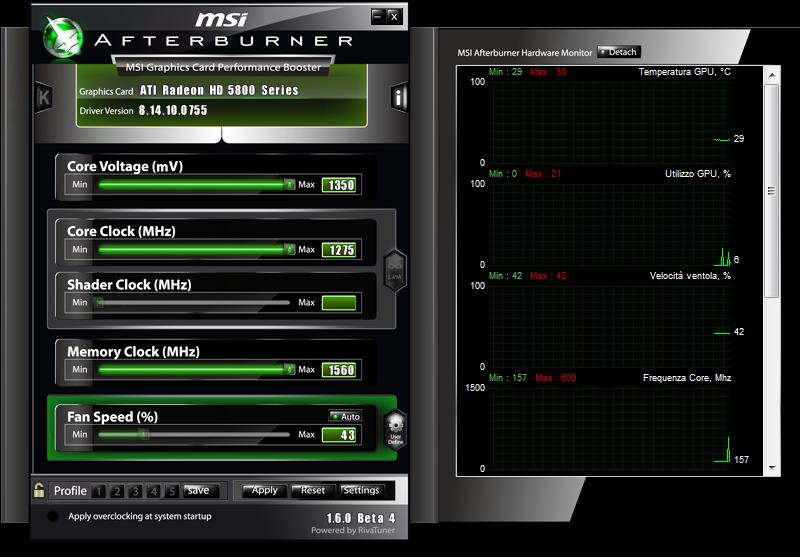This screenshot has height=557, width=800.
Task: Click the Fan Speed slider handle
Action: 144,435
